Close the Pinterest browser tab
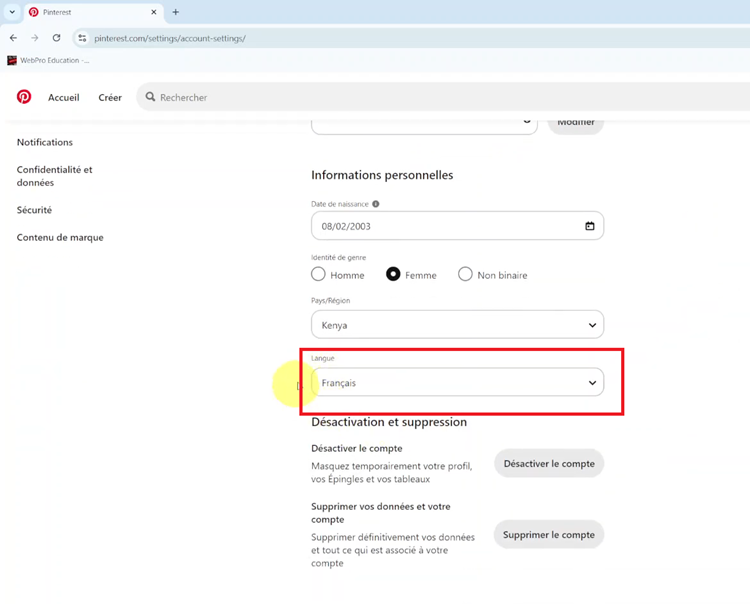750x604 pixels. coord(154,12)
